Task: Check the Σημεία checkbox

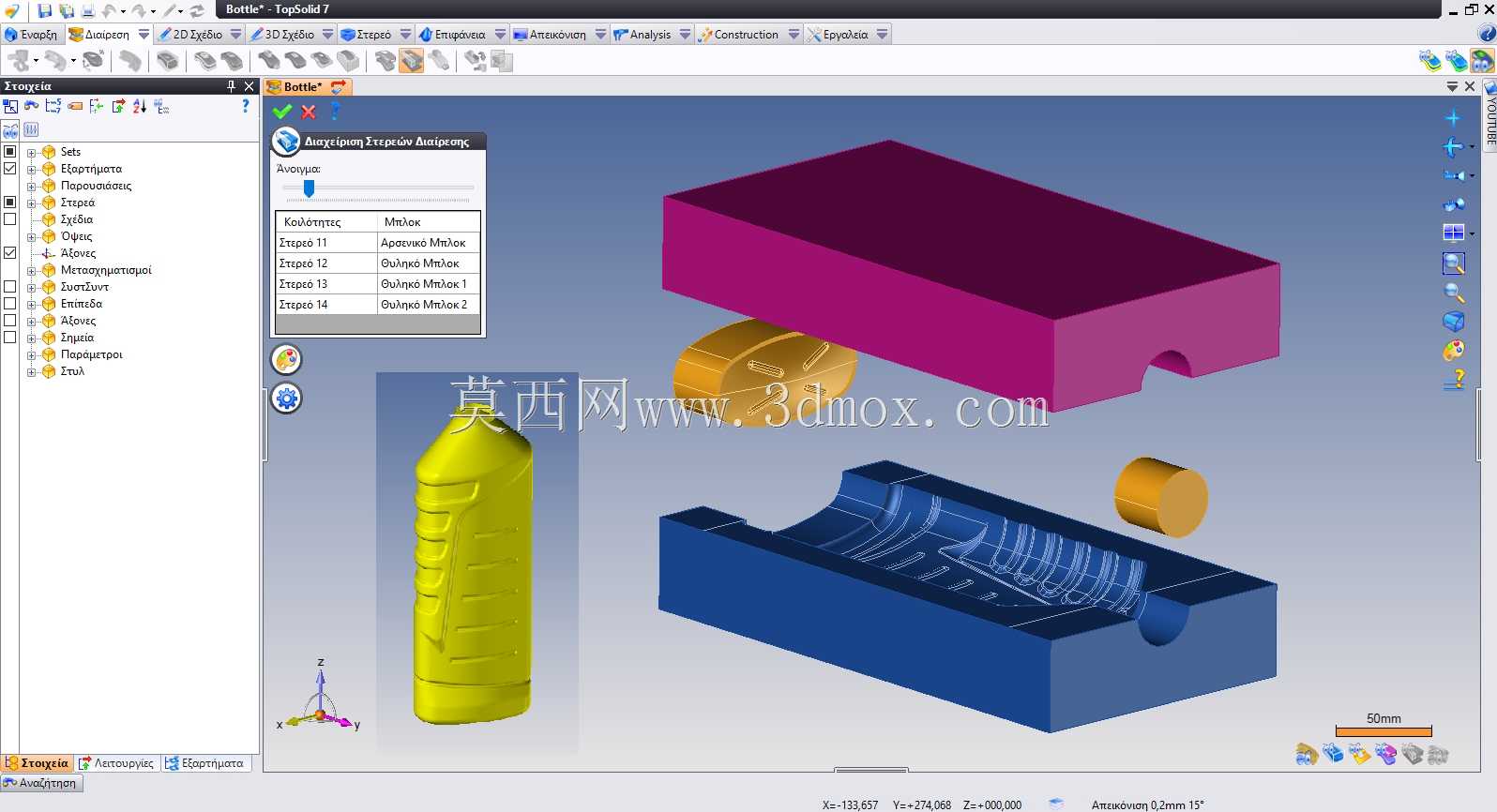Action: point(10,337)
